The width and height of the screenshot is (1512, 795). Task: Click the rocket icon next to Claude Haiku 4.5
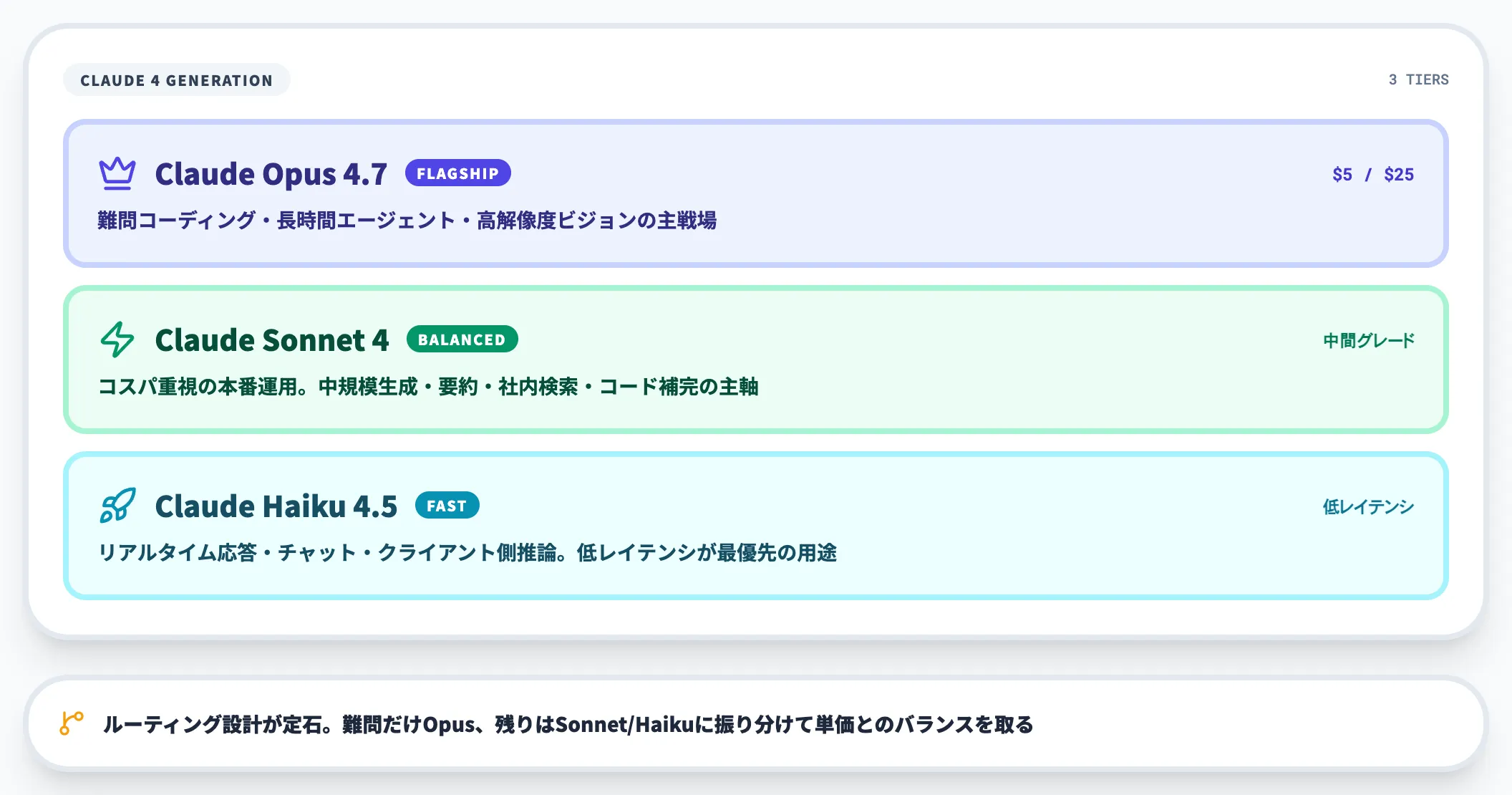[x=117, y=506]
